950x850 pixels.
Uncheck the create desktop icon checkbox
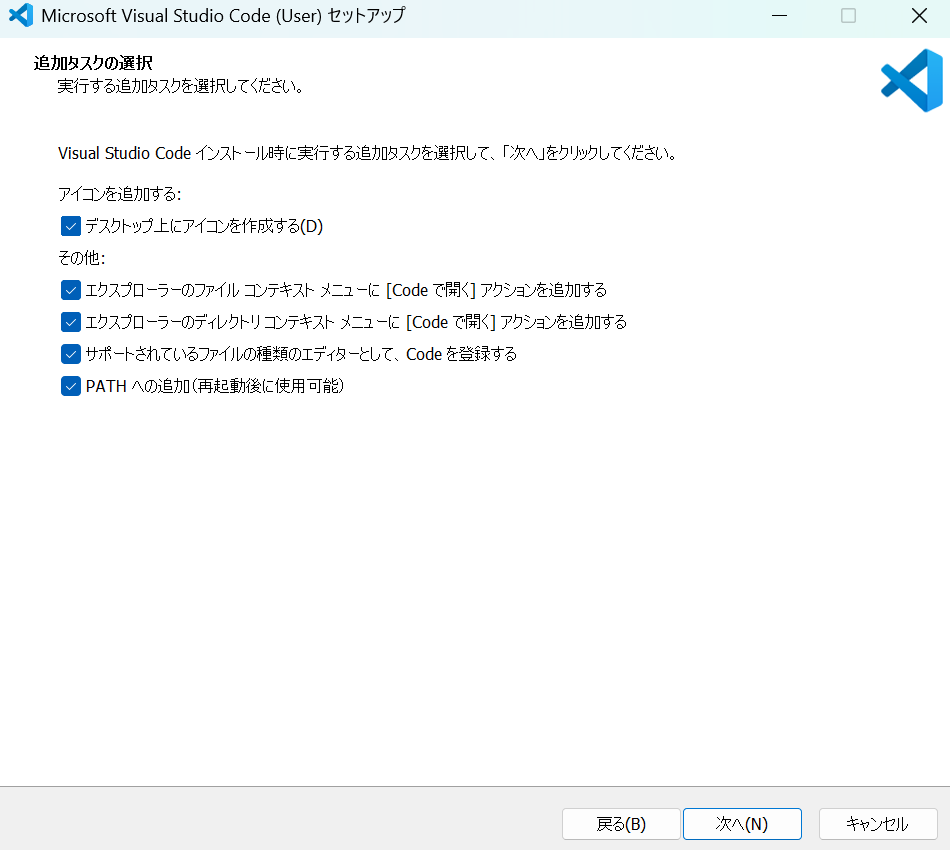click(71, 227)
